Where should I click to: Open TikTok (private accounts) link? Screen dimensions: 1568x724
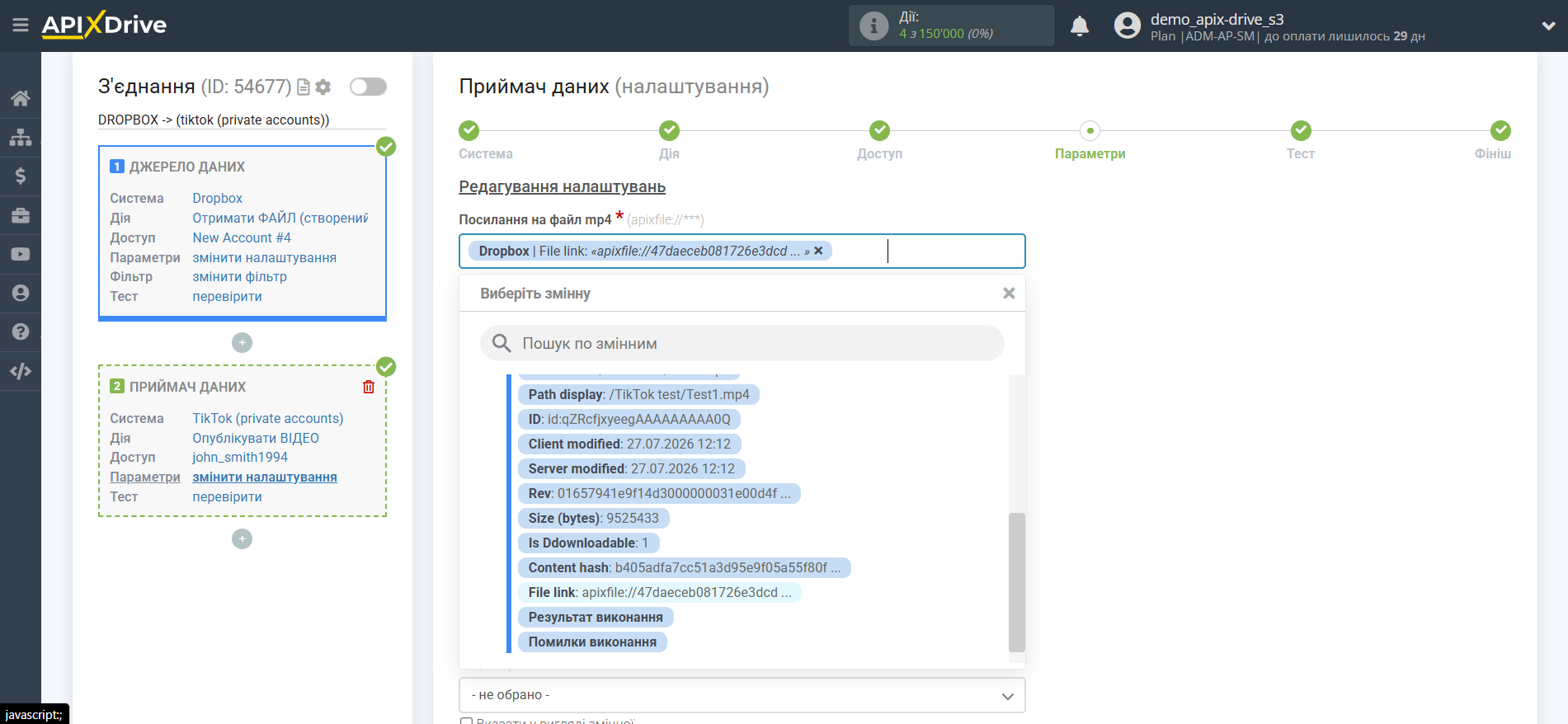click(268, 418)
